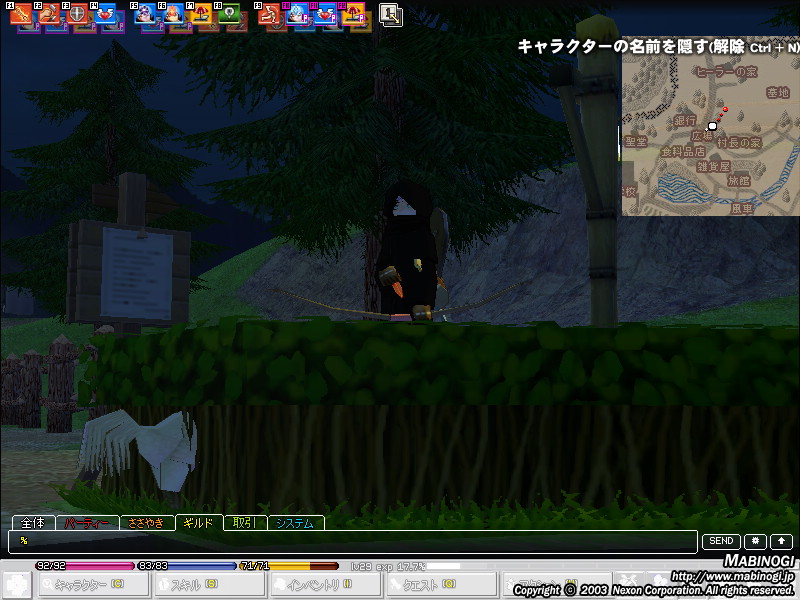Select the ギルド chat tab
Image resolution: width=800 pixels, height=600 pixels.
coord(199,522)
